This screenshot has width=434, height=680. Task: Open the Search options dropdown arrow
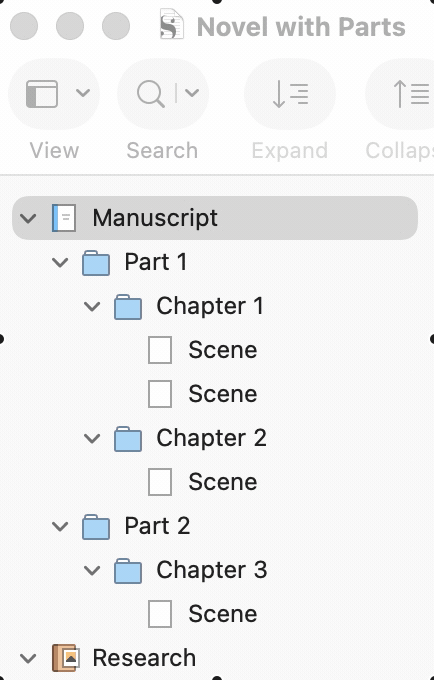(192, 92)
